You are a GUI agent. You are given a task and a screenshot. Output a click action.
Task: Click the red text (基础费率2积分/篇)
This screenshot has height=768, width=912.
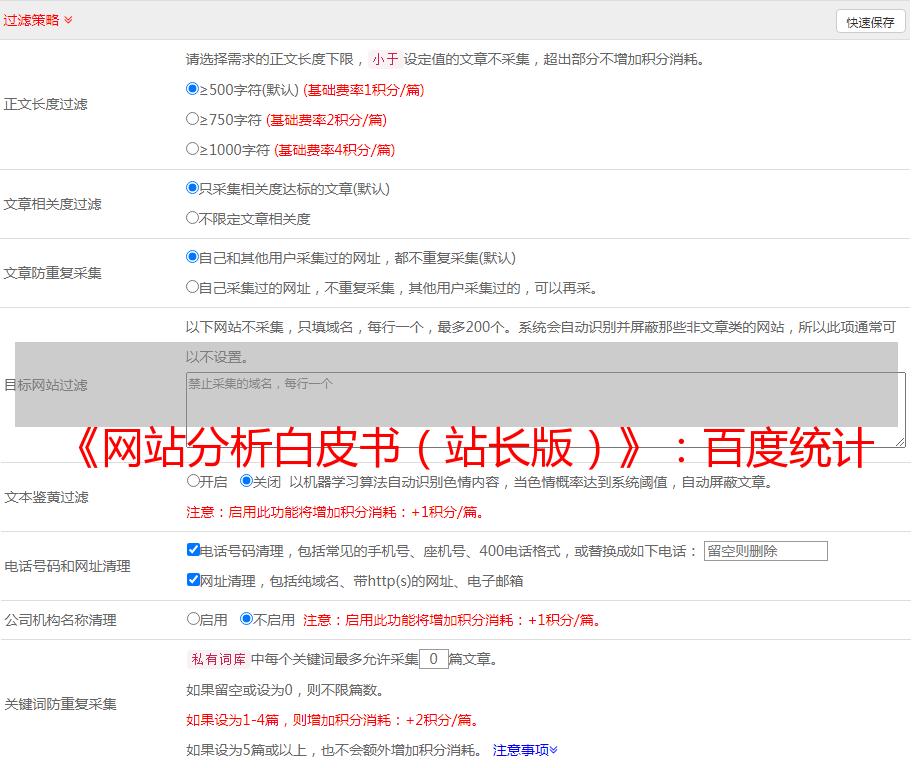tap(327, 120)
